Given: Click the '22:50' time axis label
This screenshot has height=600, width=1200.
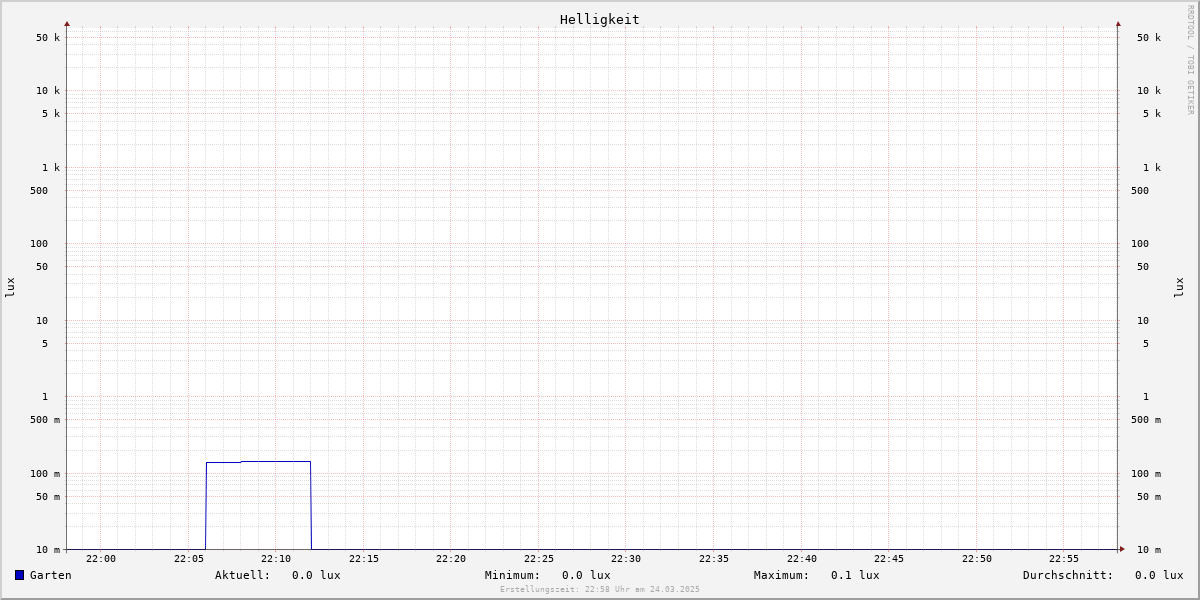Looking at the screenshot, I should pyautogui.click(x=977, y=559).
